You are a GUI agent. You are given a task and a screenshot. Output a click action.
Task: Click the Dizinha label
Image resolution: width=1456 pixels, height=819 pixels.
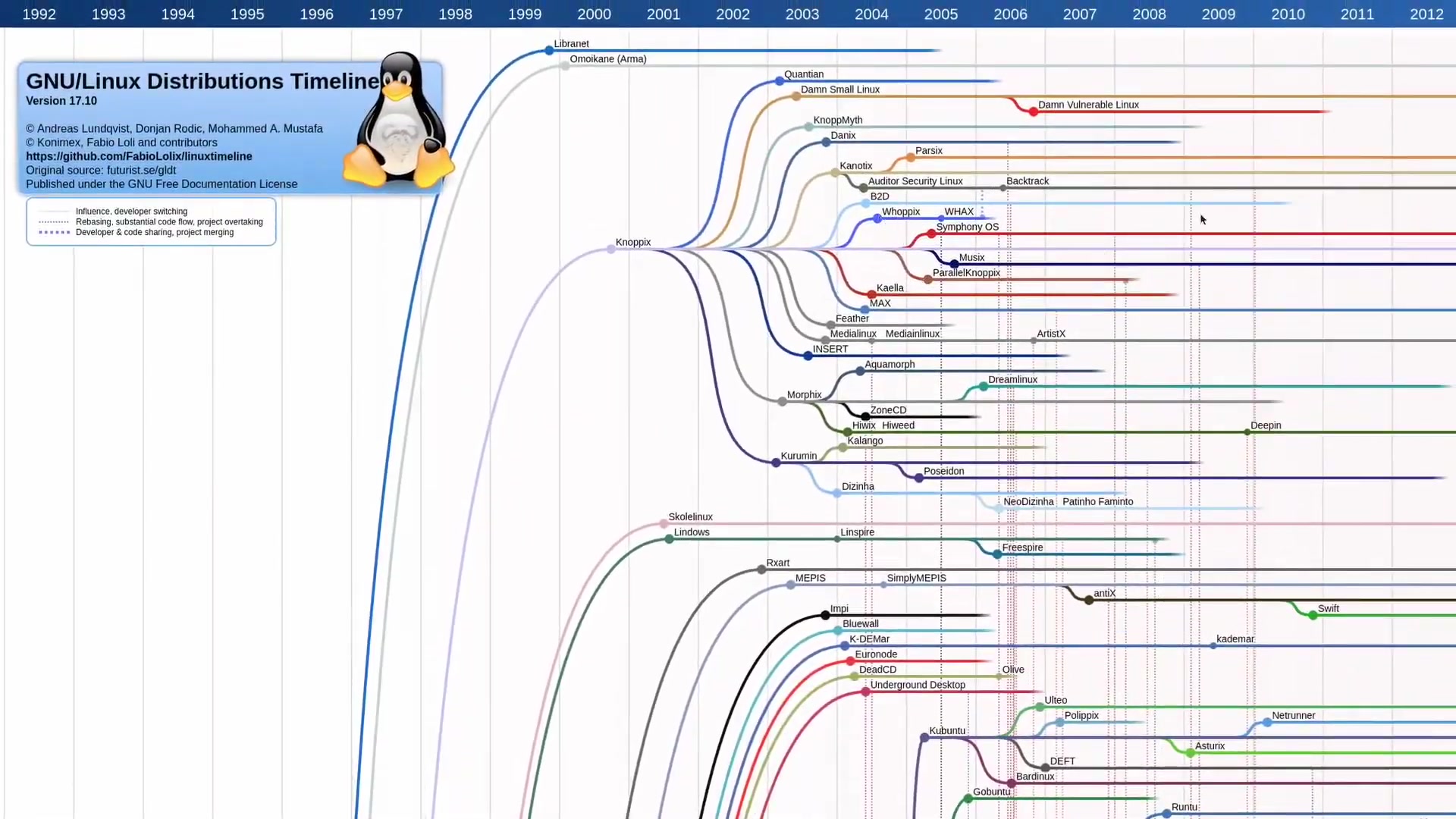858,487
